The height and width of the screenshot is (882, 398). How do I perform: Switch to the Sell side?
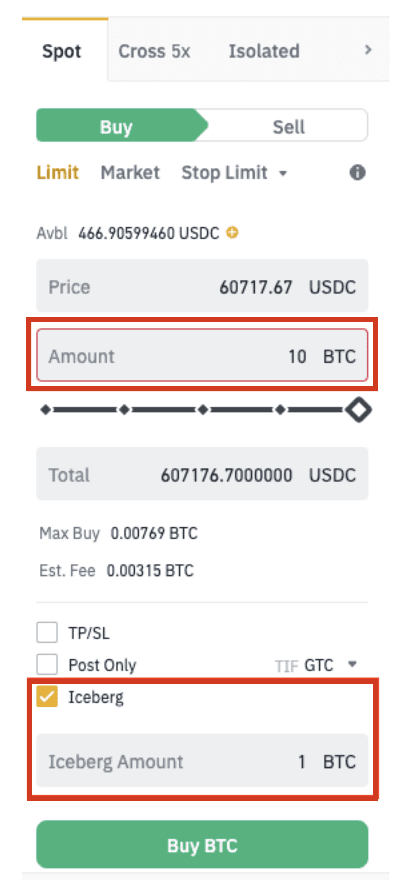coord(289,126)
